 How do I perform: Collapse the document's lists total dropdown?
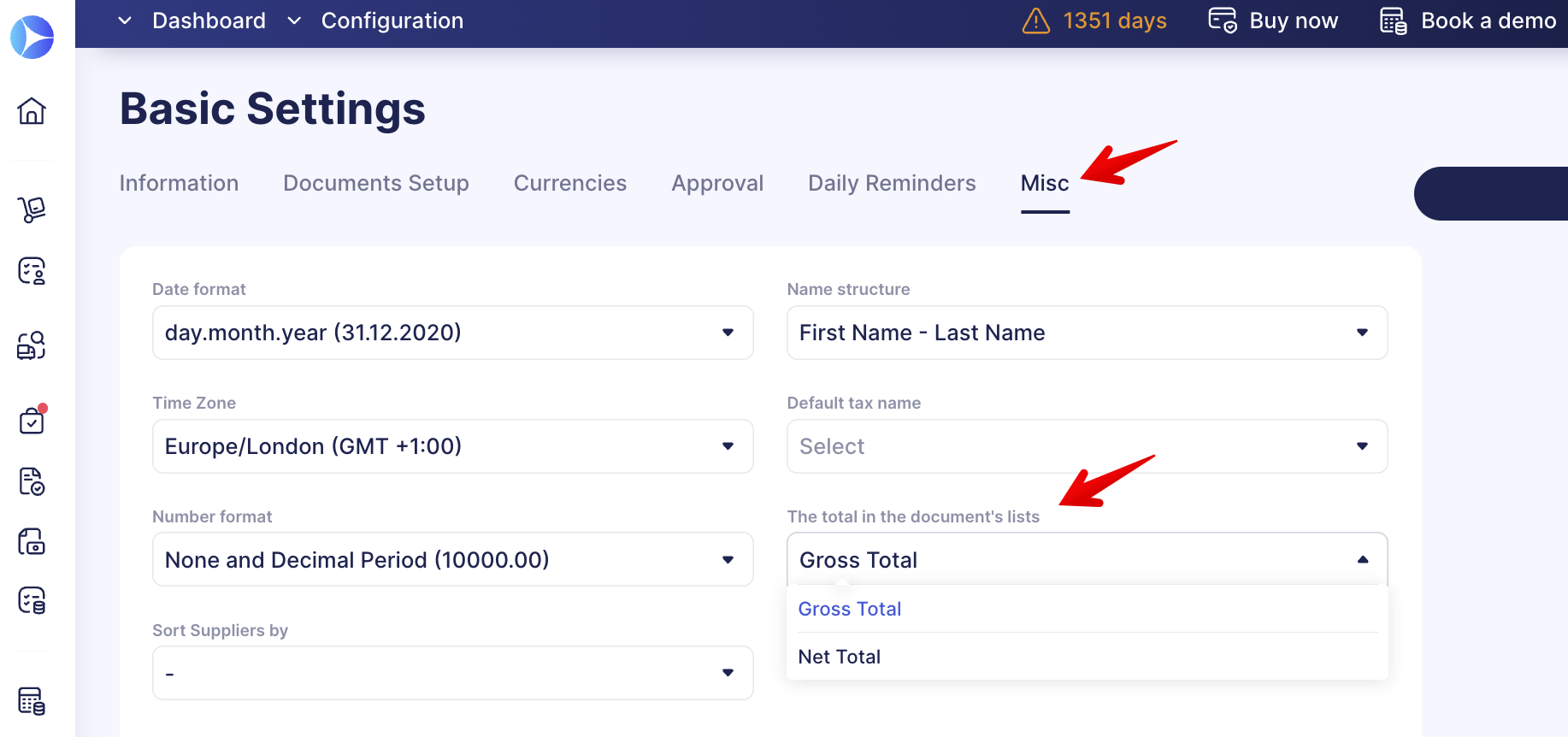tap(1087, 560)
